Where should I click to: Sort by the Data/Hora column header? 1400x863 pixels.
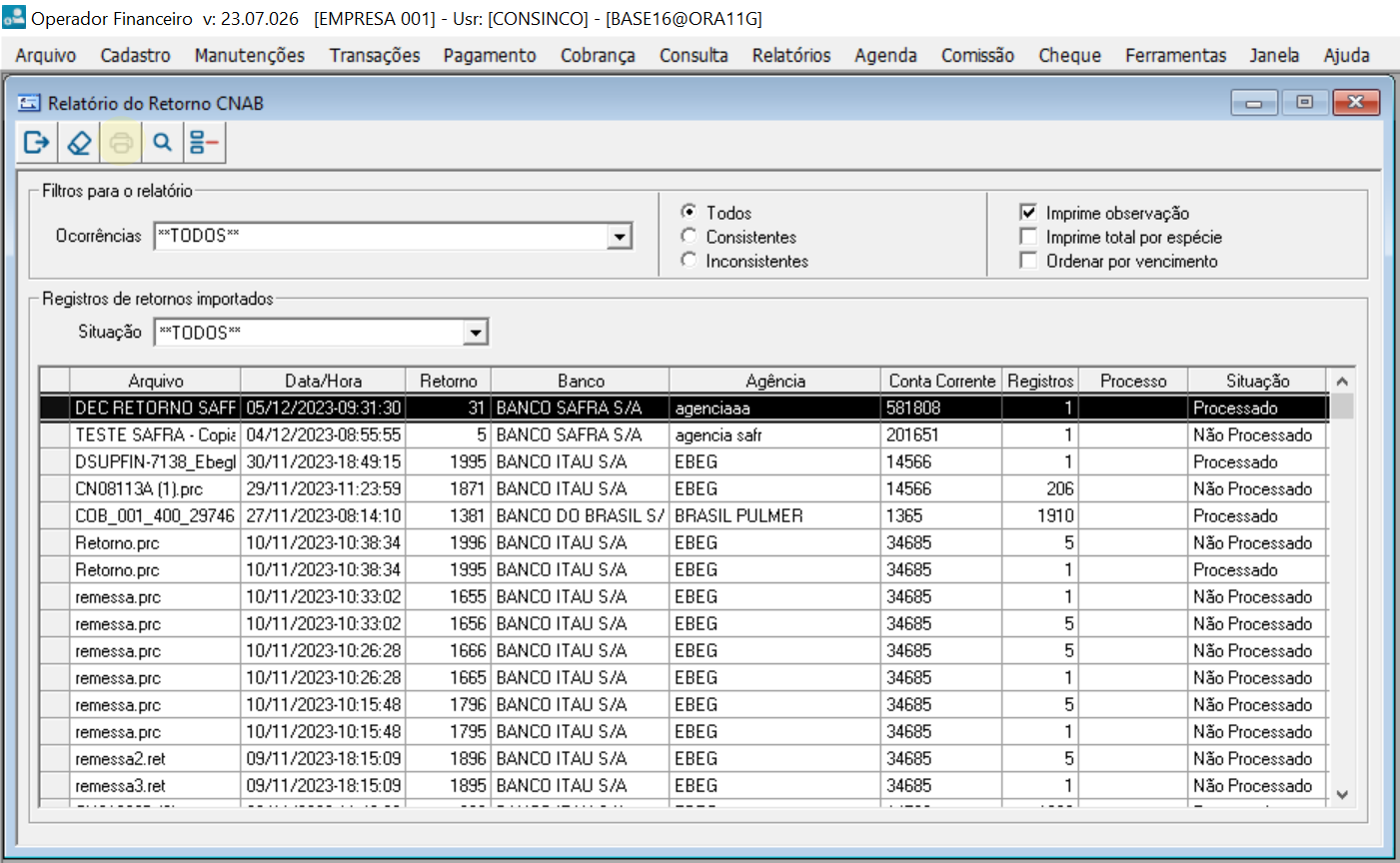(324, 381)
